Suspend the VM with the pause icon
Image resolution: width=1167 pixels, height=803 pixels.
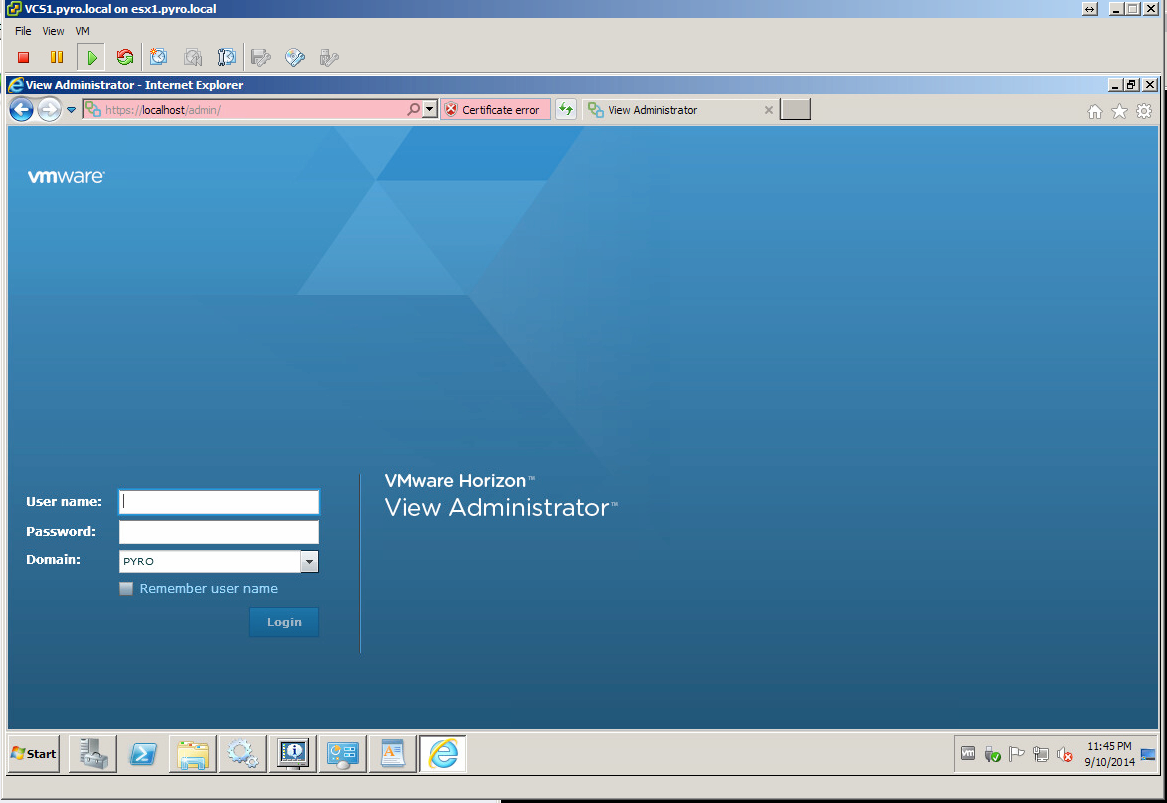(x=57, y=58)
